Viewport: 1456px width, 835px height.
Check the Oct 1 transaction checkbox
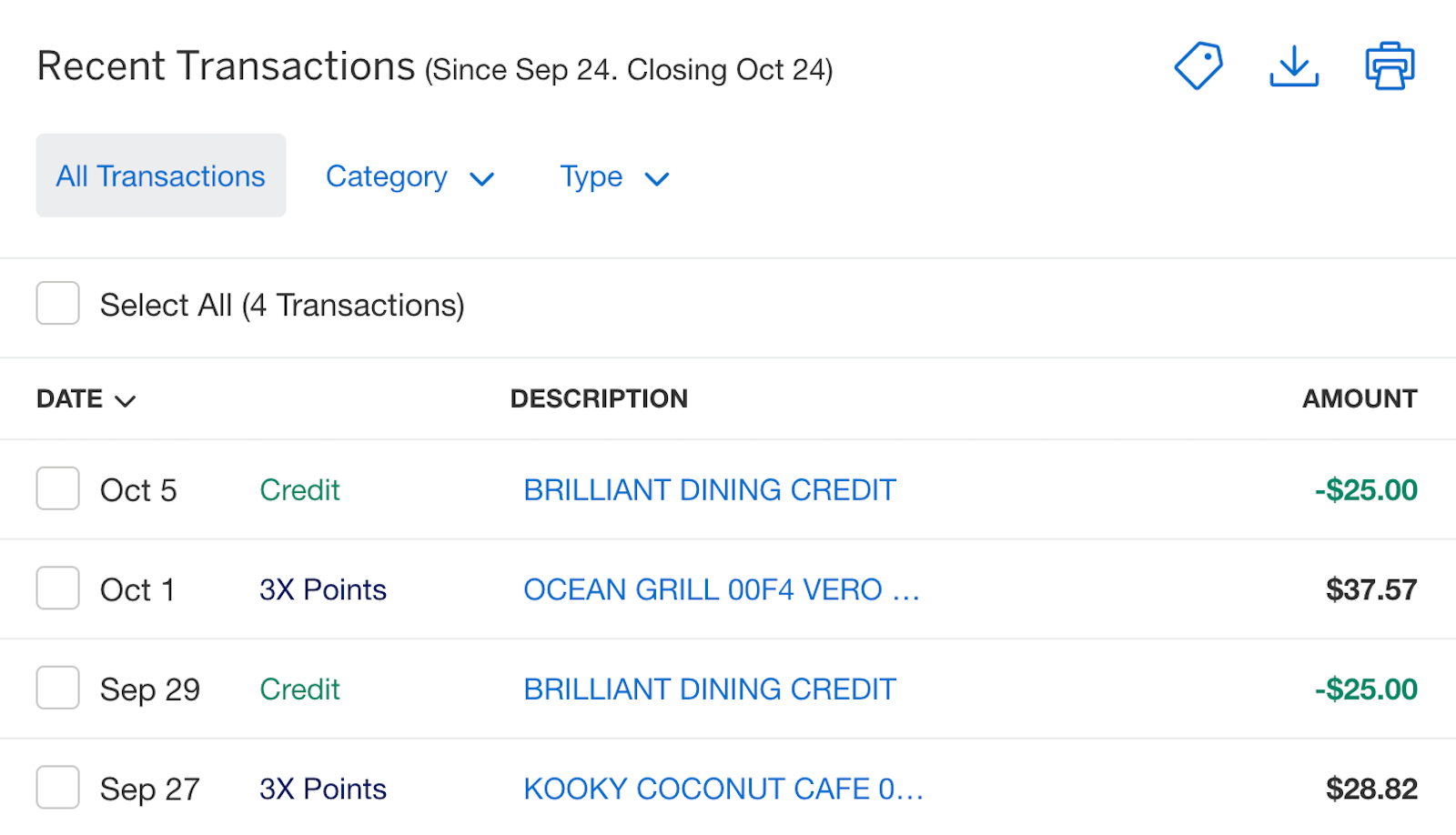click(57, 589)
